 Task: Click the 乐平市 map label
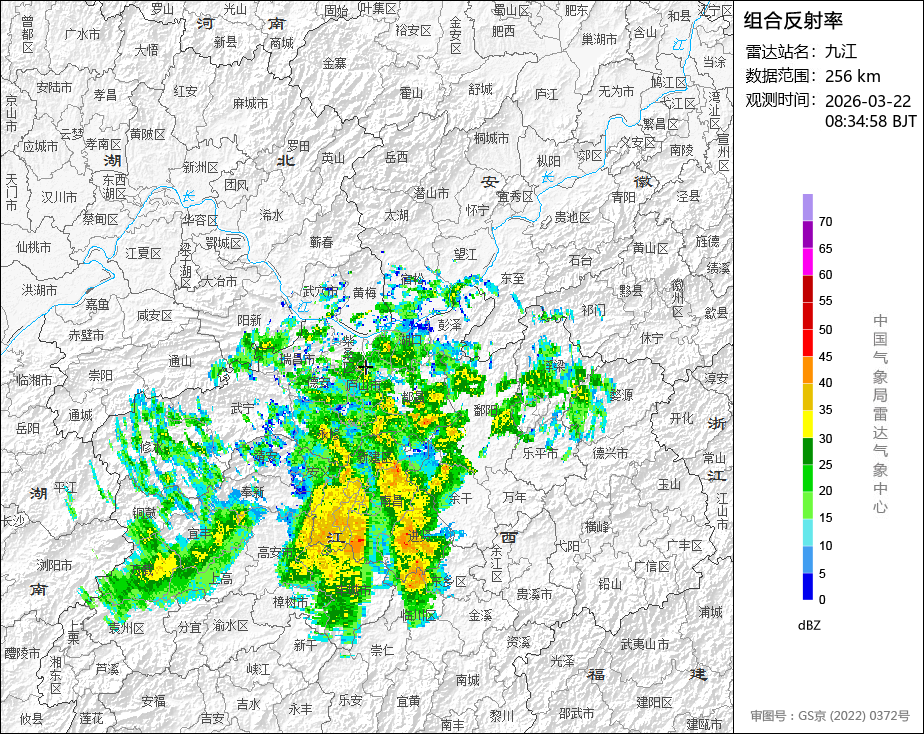point(540,453)
